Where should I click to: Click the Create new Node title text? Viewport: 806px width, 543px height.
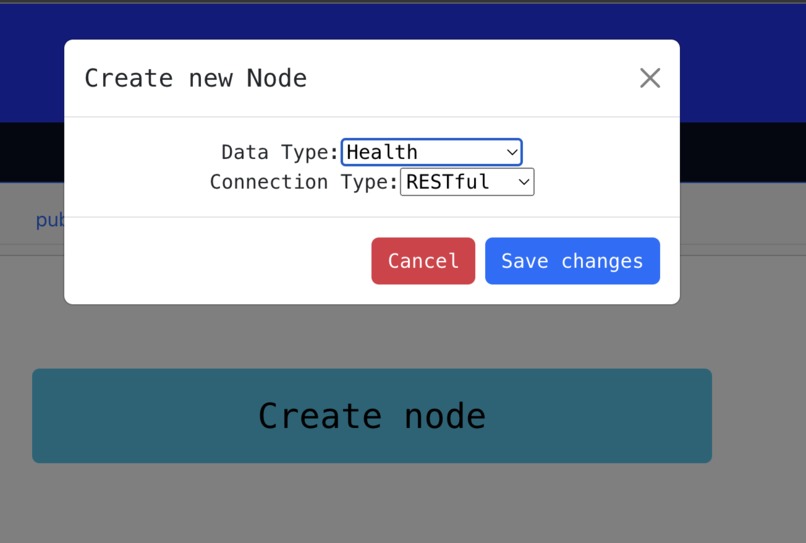click(x=196, y=78)
